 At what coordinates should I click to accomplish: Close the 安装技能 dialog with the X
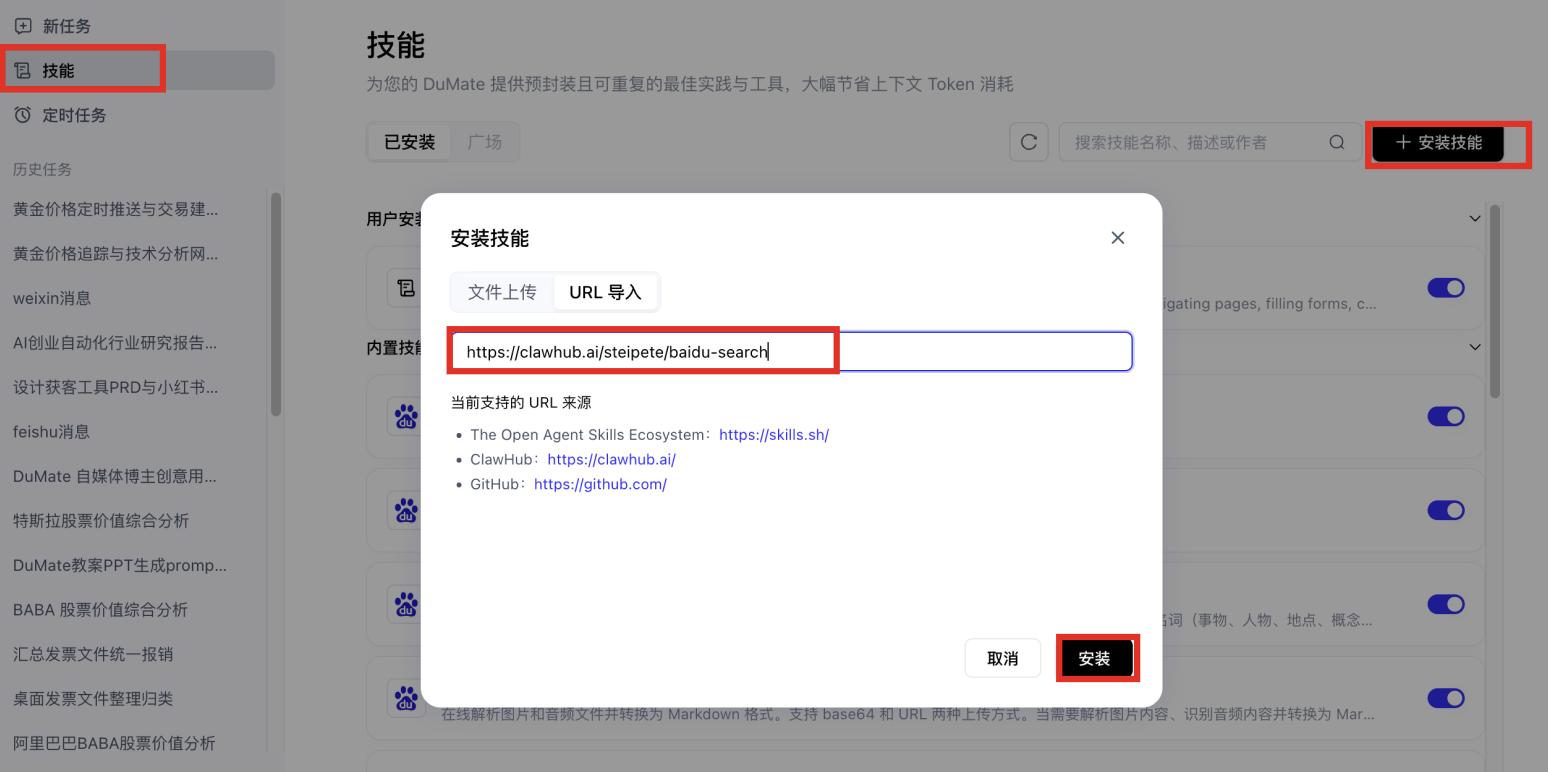1117,237
